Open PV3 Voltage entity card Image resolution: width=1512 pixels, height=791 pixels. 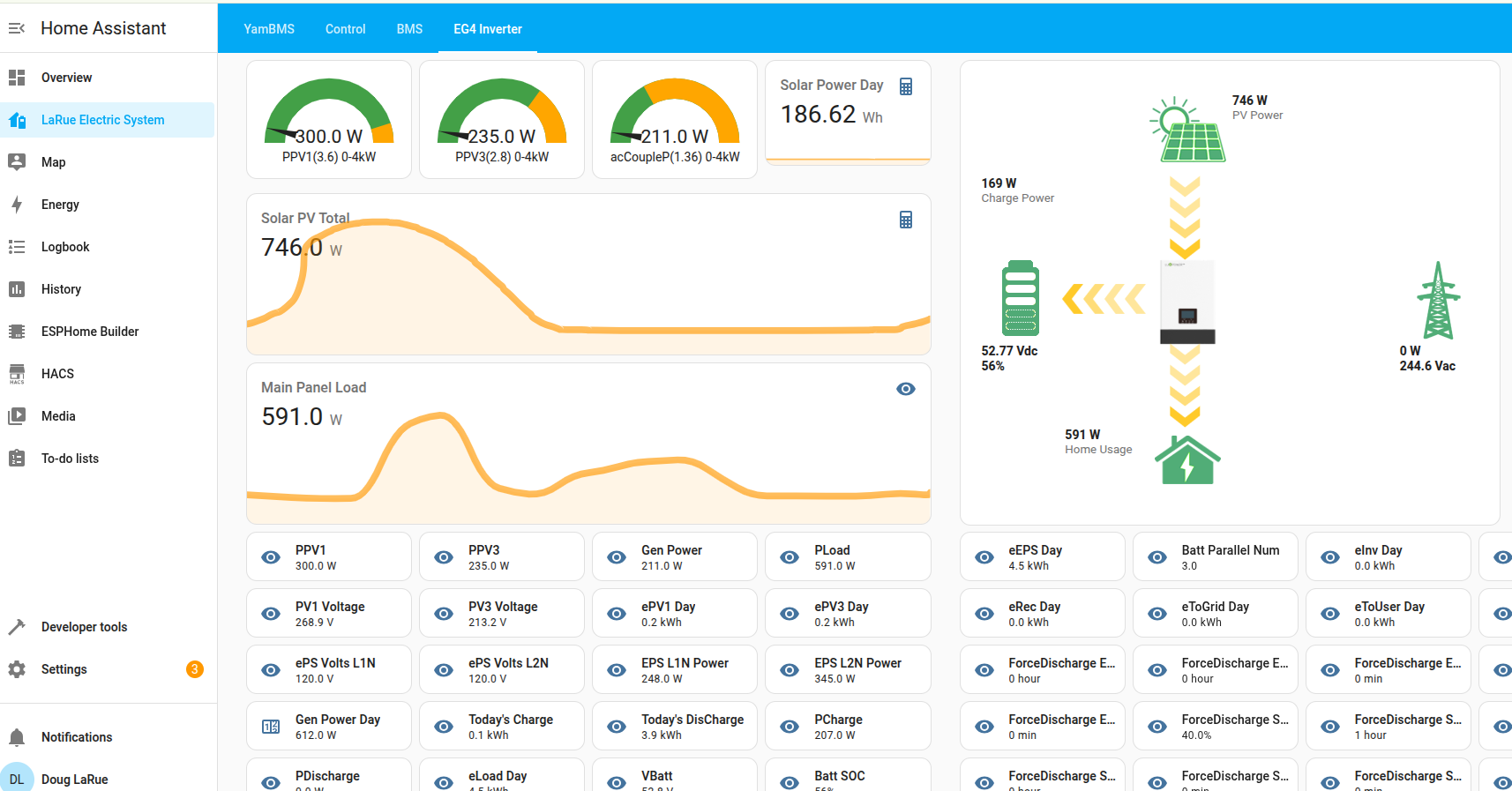502,613
